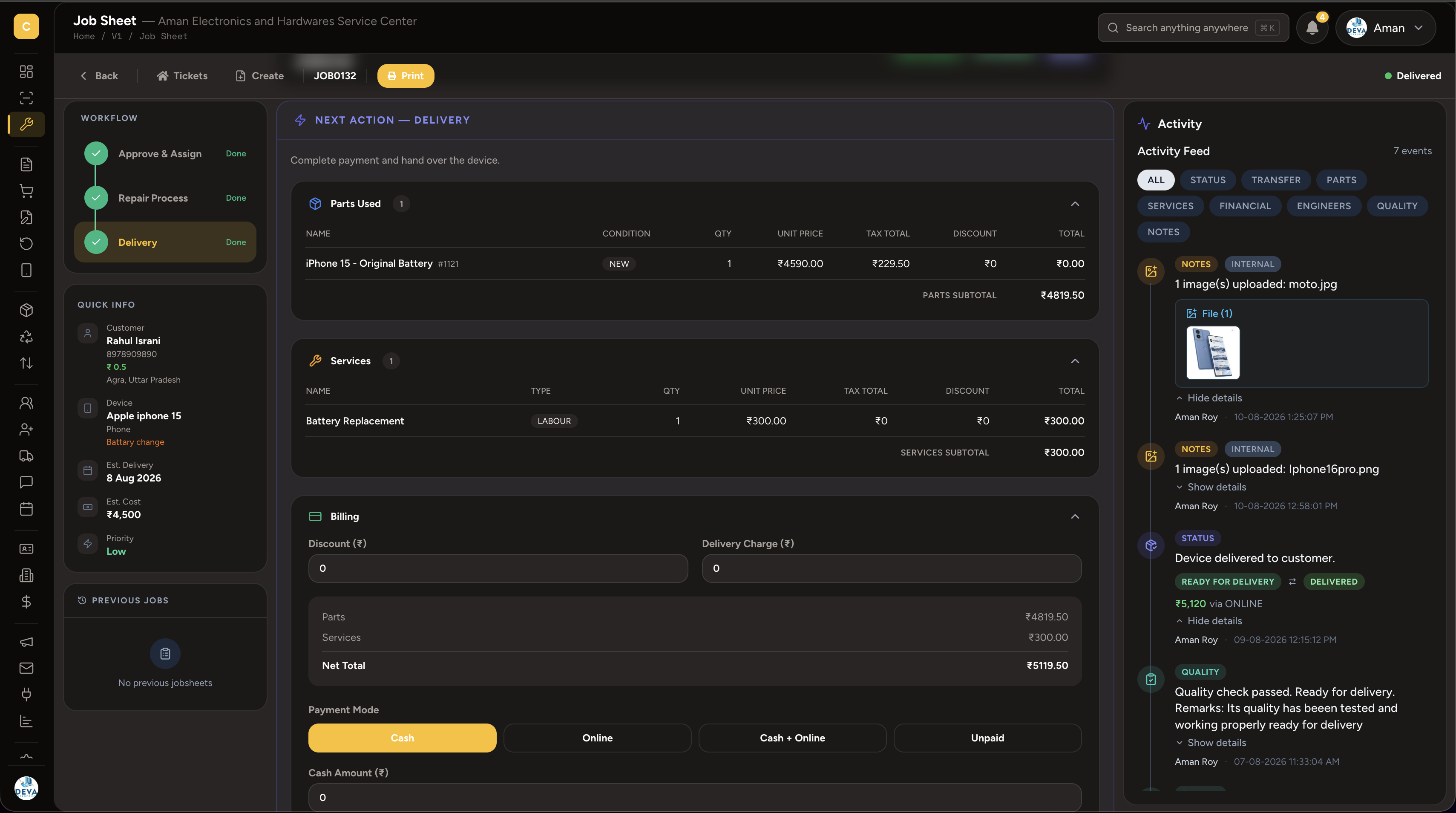
Task: Open the calendar icon in the sidebar
Action: (26, 509)
